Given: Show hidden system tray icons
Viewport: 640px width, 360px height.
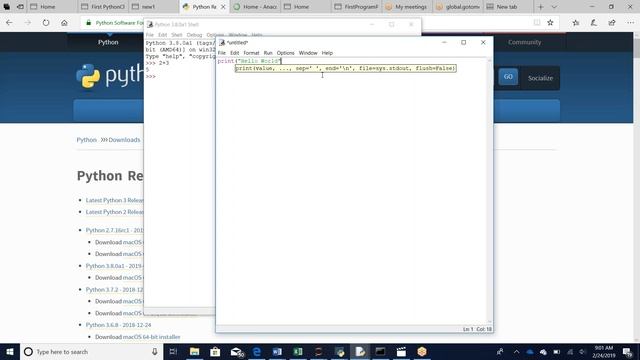Looking at the screenshot, I should coord(516,351).
